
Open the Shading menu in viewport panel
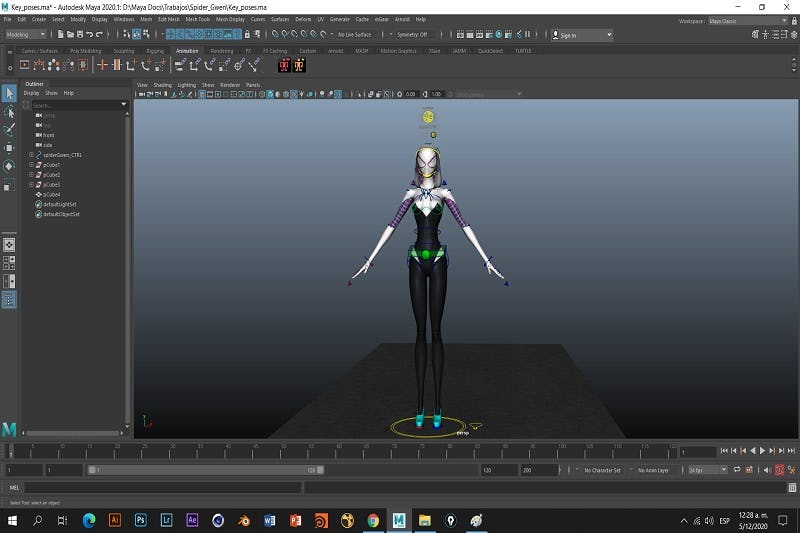point(161,85)
